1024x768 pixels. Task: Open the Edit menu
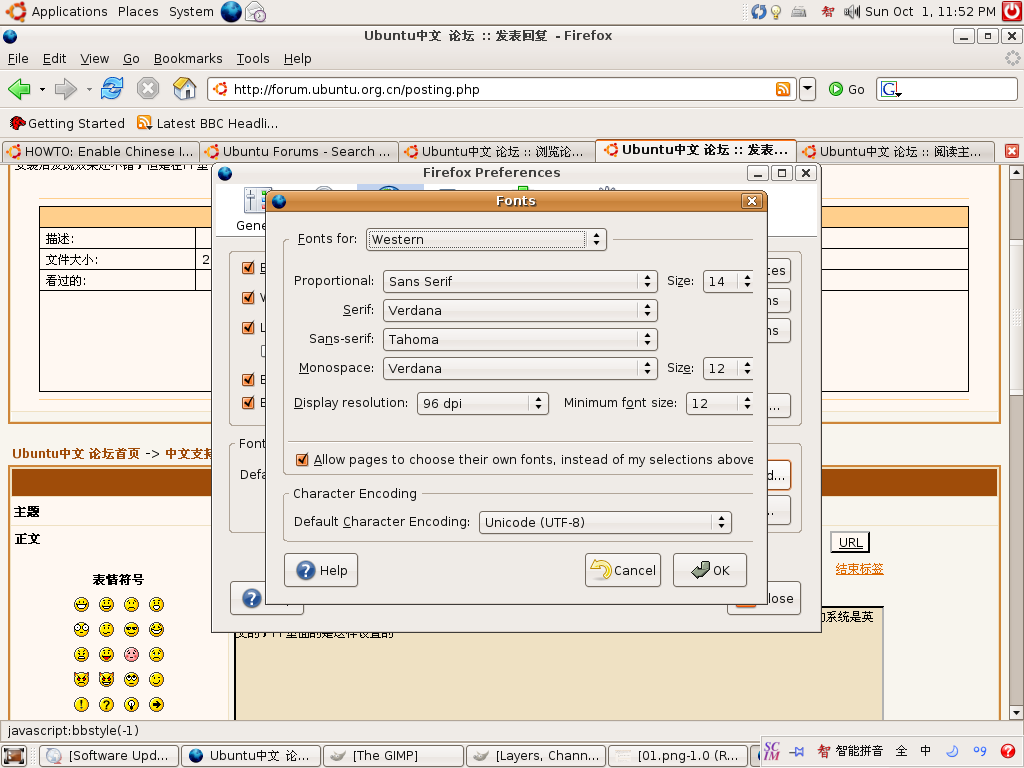tap(54, 59)
